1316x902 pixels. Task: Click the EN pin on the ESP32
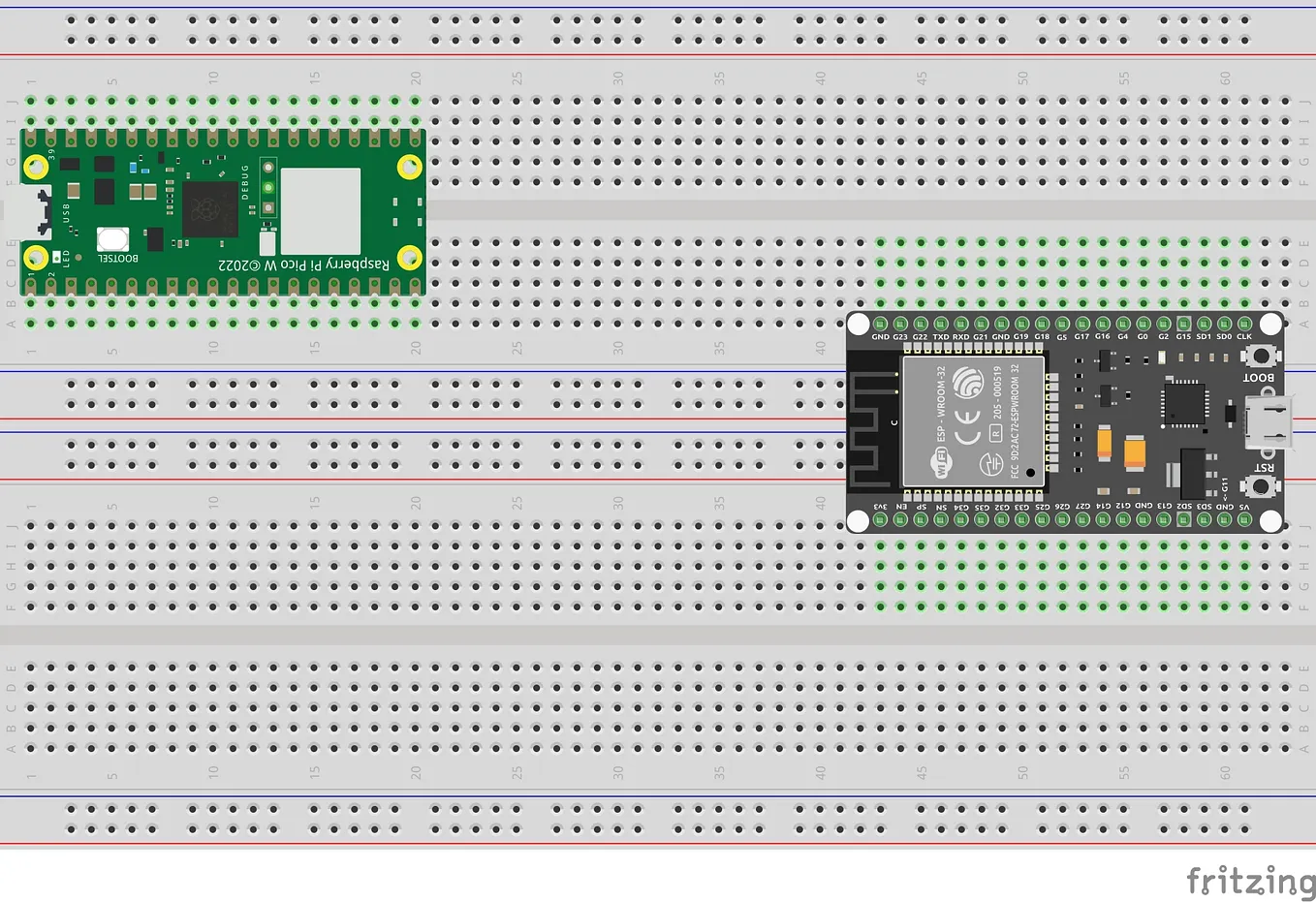point(899,519)
